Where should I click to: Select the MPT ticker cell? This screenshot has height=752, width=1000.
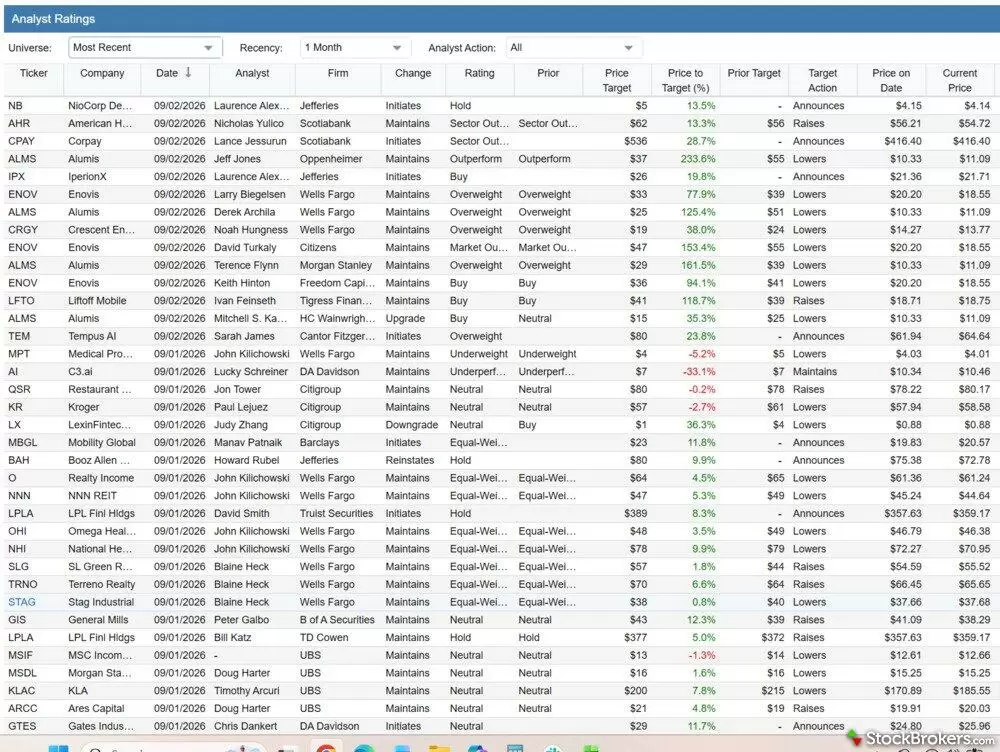click(19, 353)
